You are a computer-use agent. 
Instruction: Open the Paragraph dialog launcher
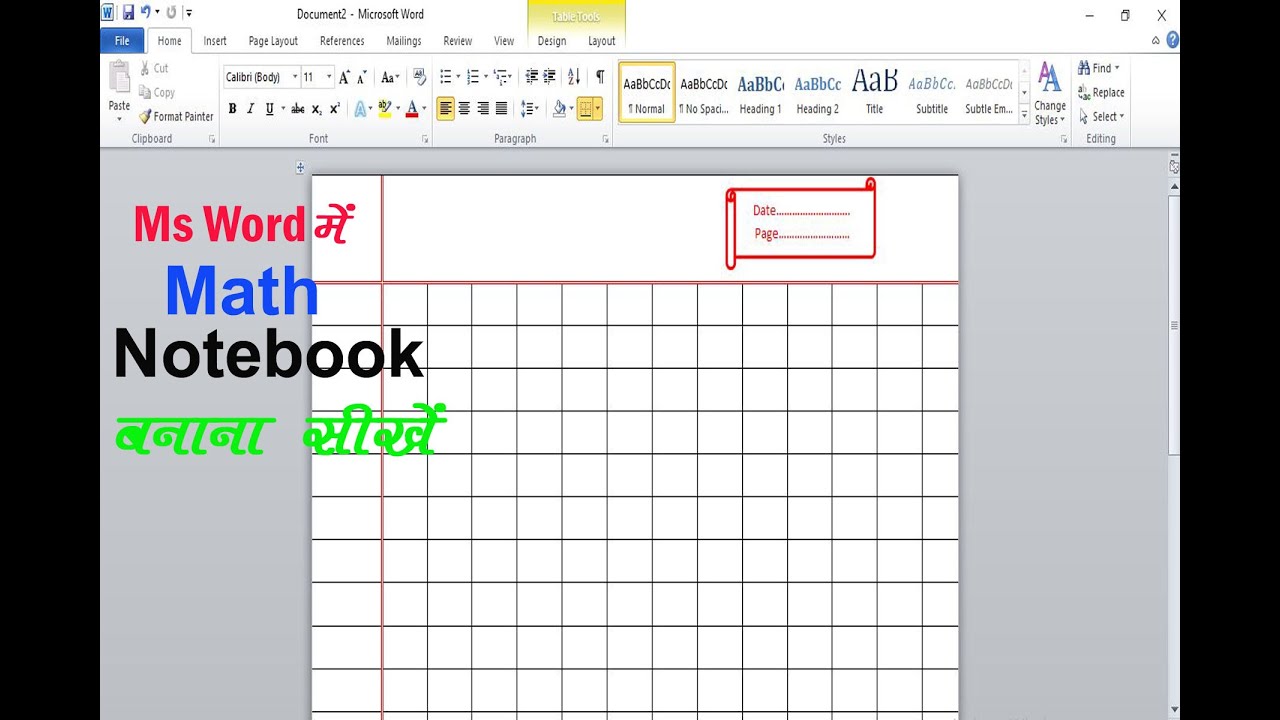(x=605, y=140)
